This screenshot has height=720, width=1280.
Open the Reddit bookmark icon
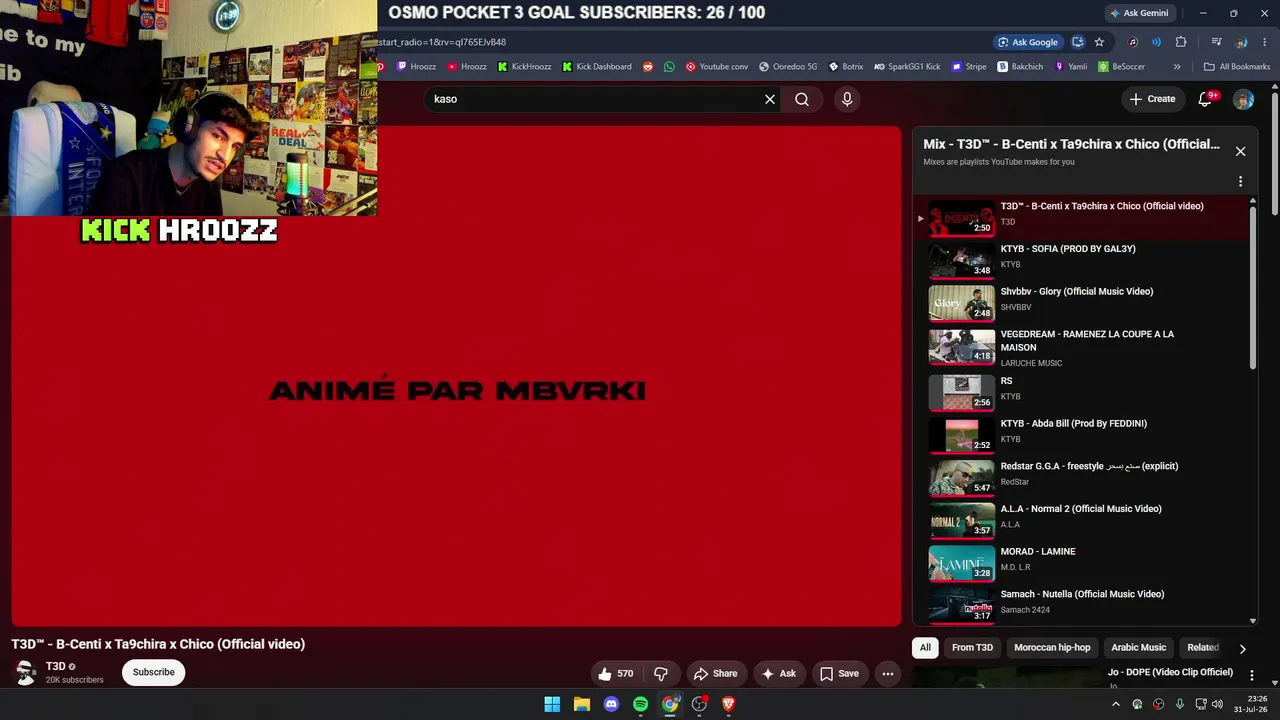[648, 67]
